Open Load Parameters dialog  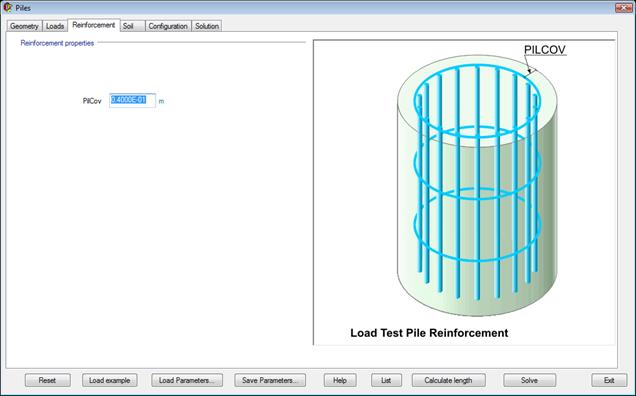click(x=187, y=380)
